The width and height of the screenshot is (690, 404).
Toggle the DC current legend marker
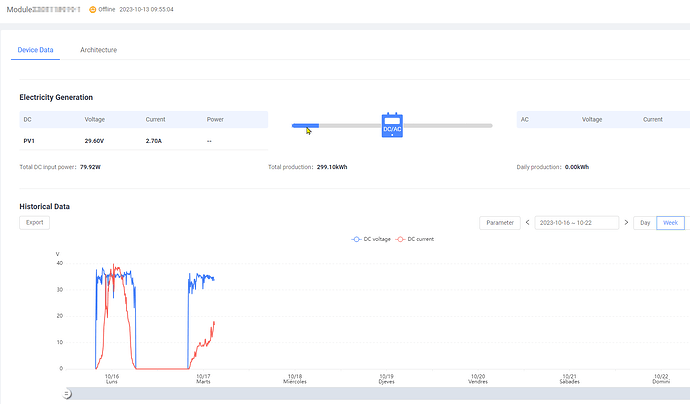click(x=400, y=239)
